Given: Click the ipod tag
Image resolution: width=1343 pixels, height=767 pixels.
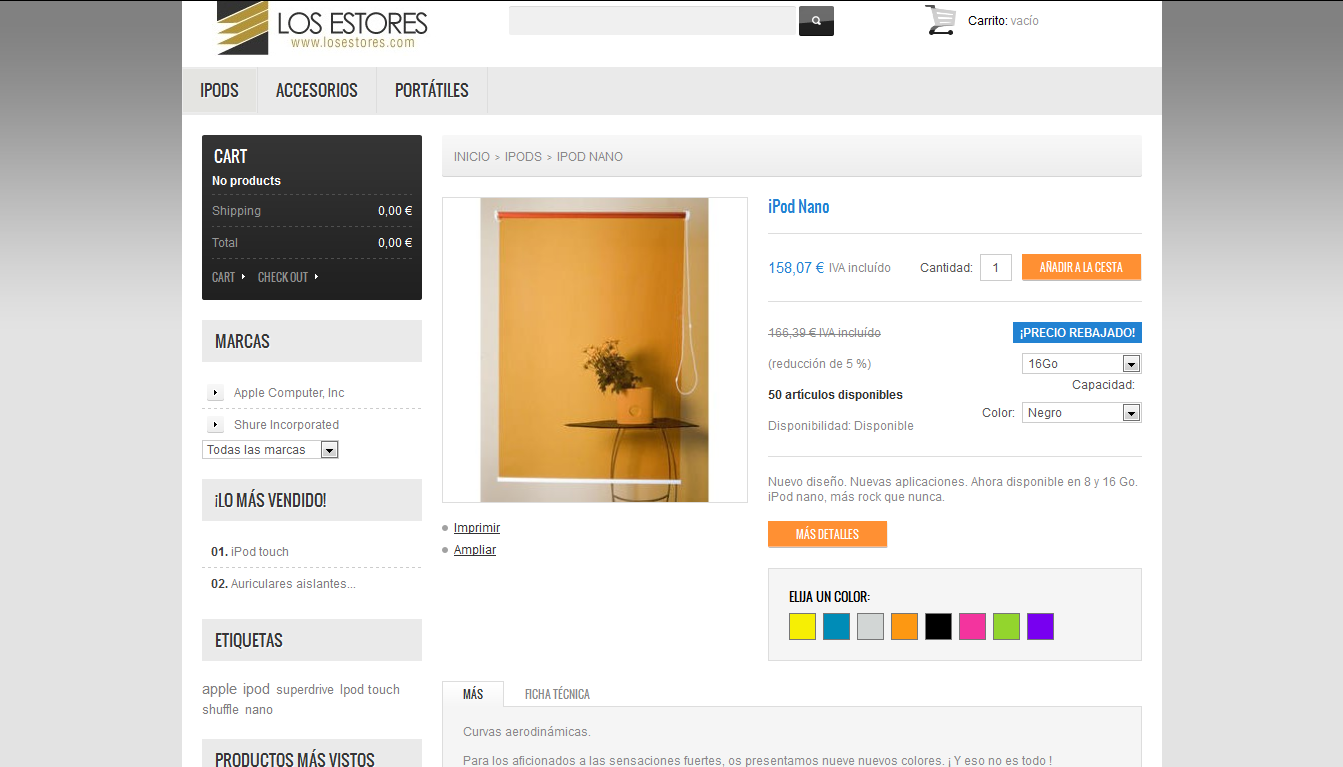Looking at the screenshot, I should point(256,689).
